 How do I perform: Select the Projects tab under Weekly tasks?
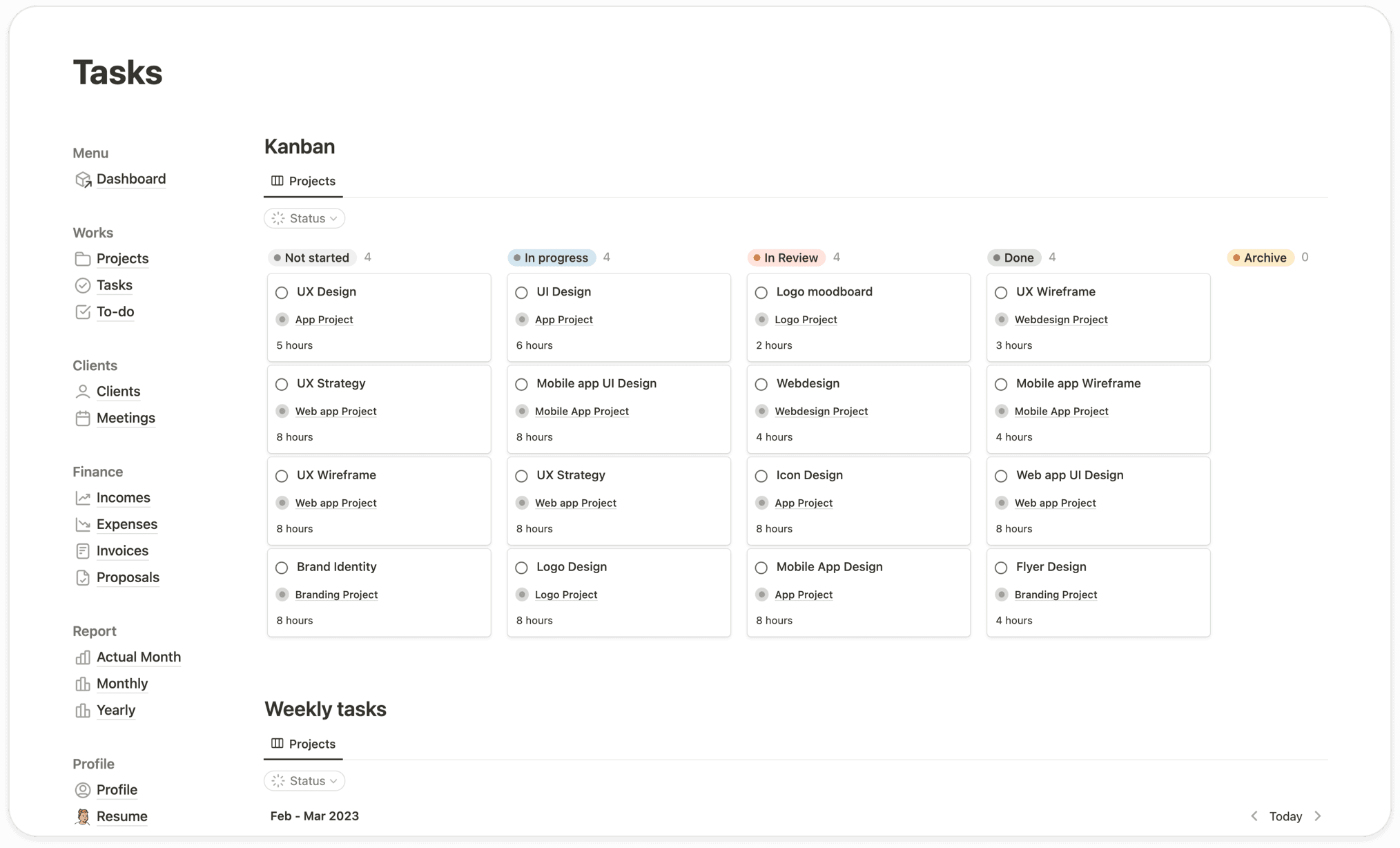(x=312, y=744)
